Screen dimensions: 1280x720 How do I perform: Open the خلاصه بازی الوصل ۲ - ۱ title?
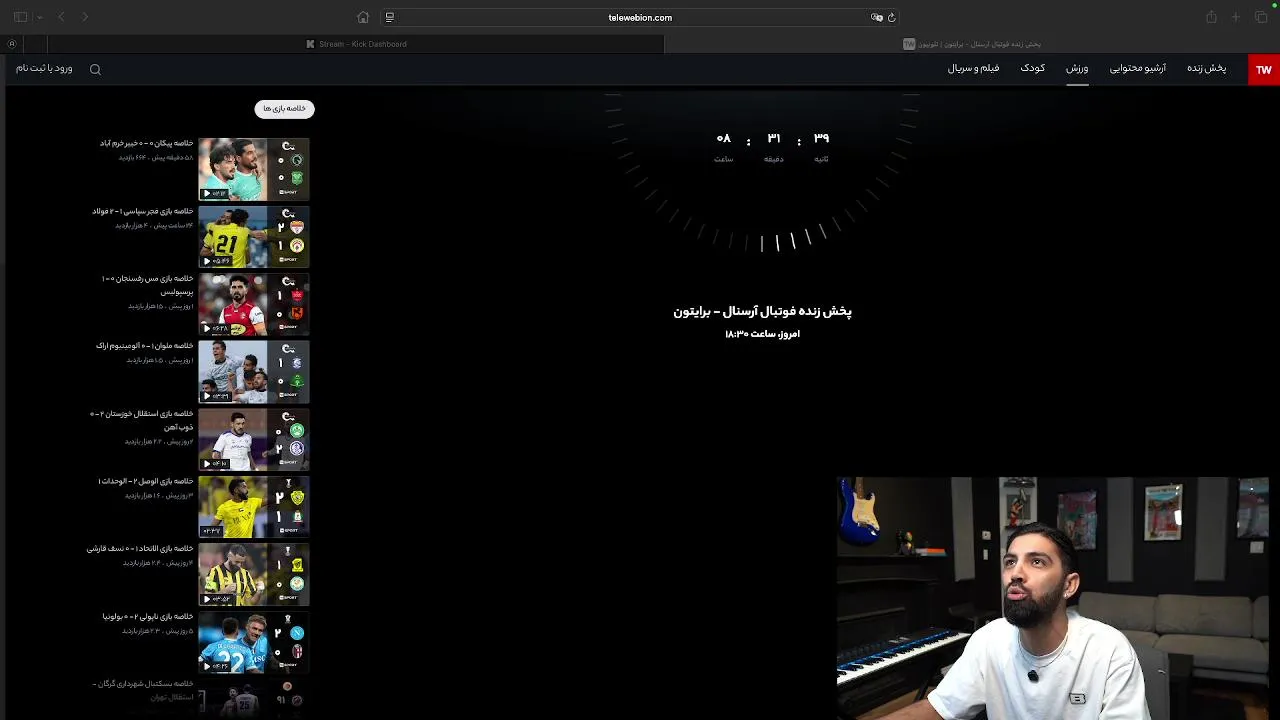[x=146, y=481]
